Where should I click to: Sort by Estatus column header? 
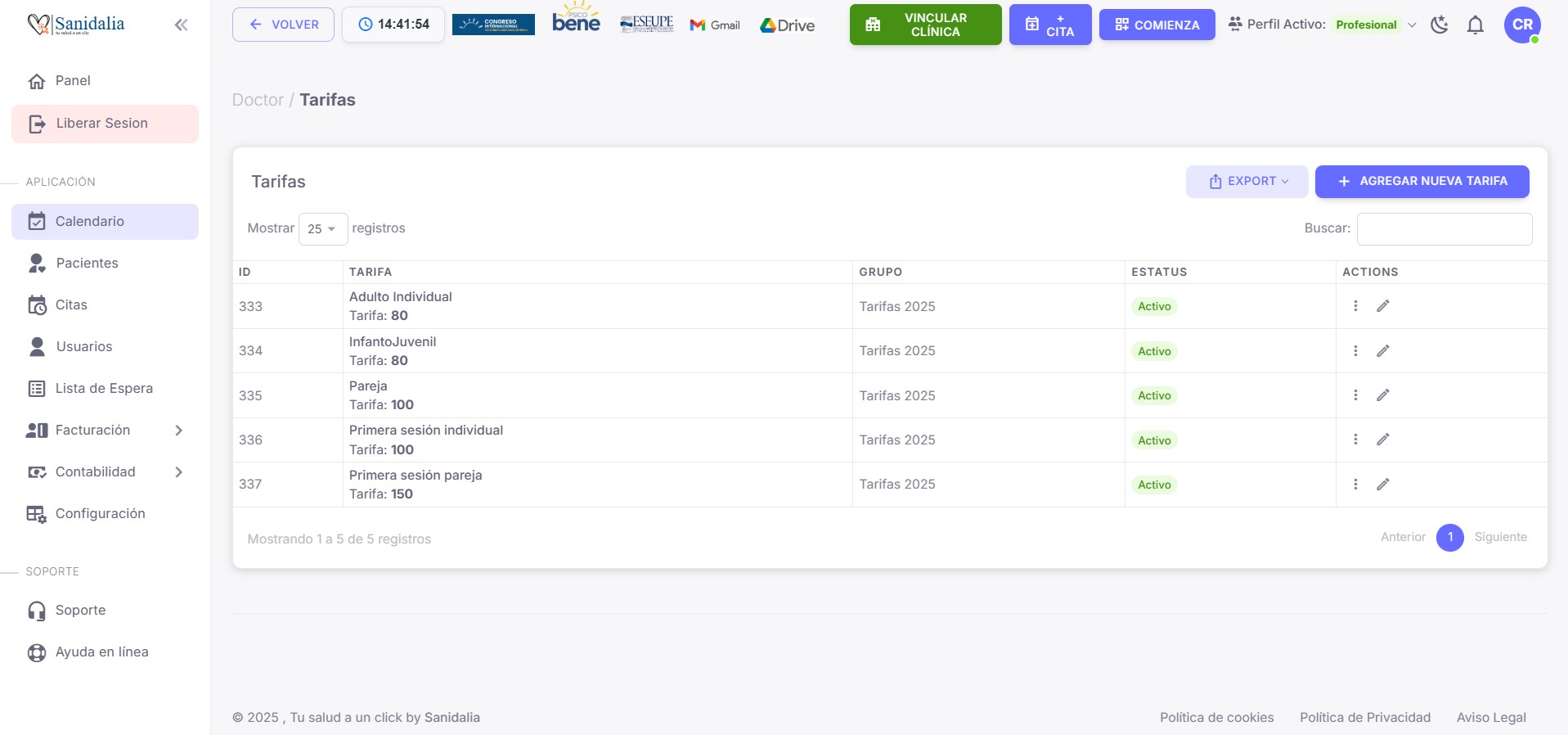click(1230, 273)
